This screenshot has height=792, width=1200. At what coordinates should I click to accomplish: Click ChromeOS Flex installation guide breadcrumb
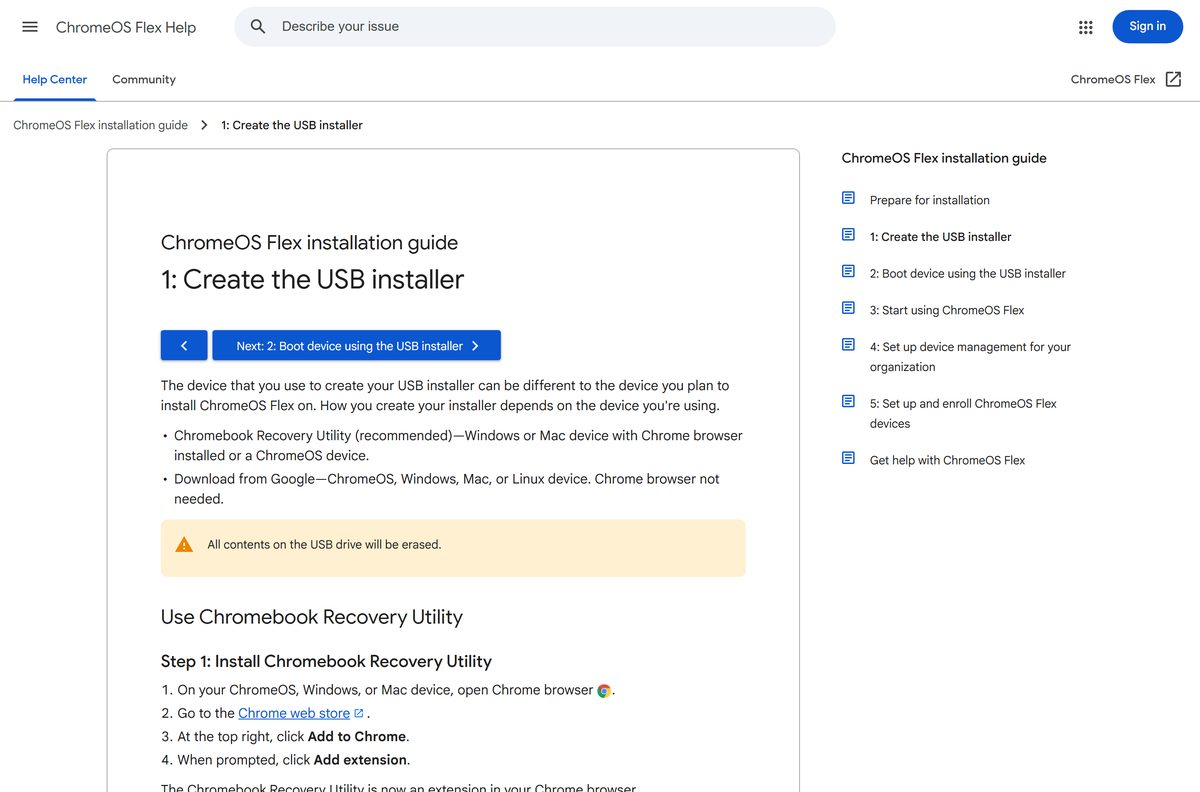tap(100, 125)
